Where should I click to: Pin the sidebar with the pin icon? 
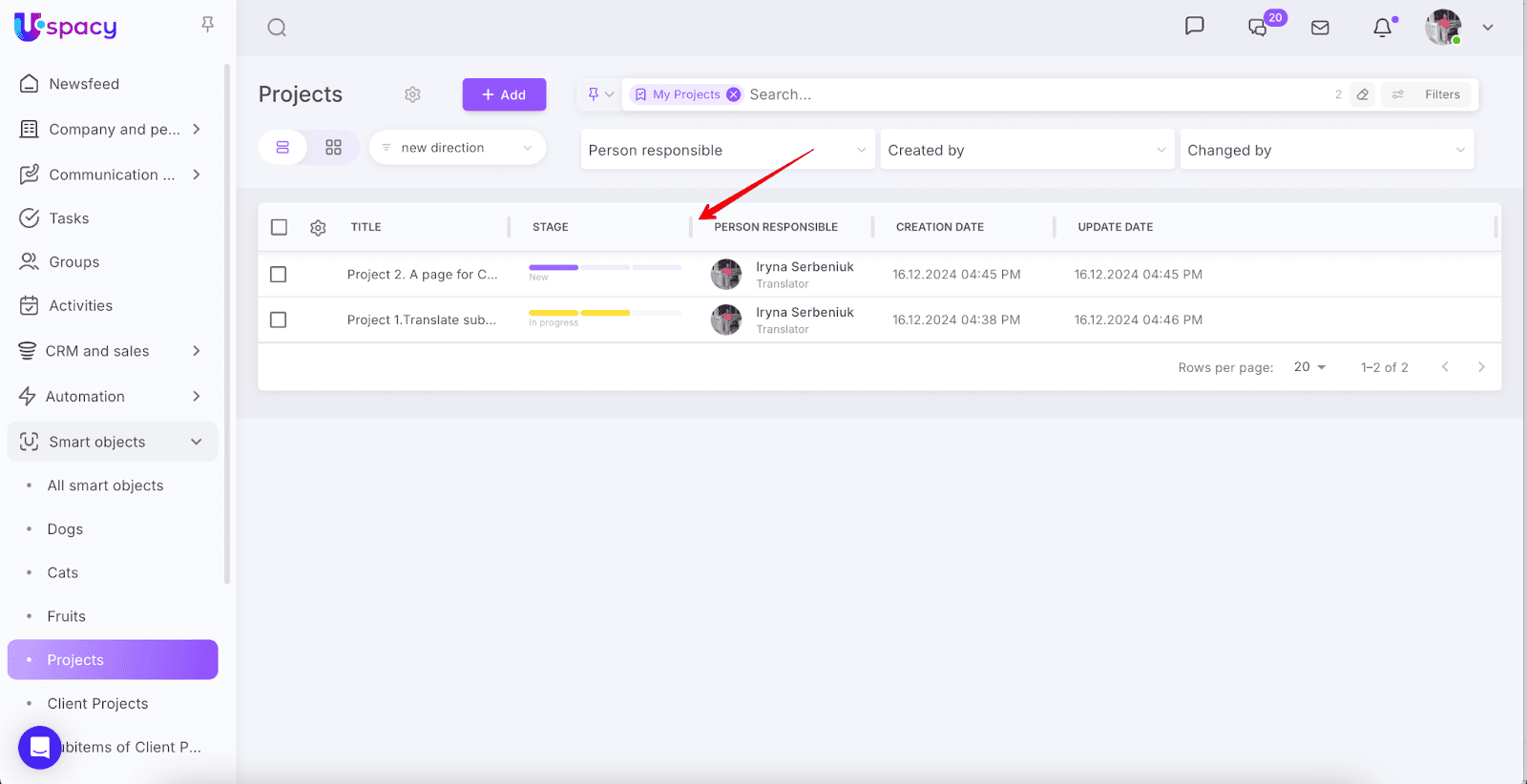pyautogui.click(x=207, y=24)
